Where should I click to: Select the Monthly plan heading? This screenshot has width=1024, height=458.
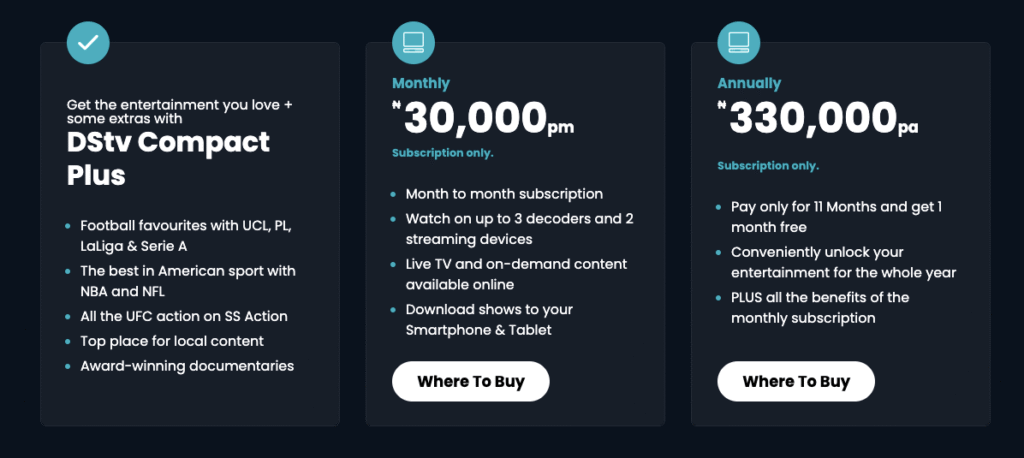point(421,83)
